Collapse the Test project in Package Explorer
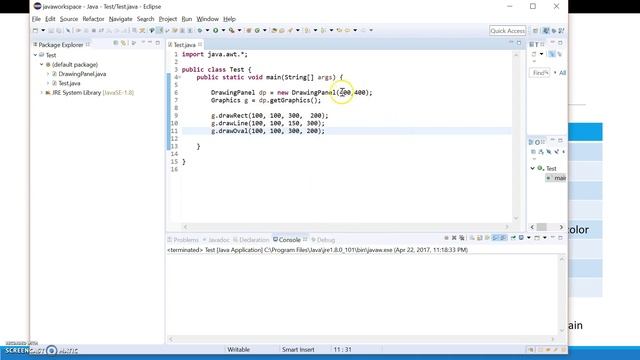The image size is (640, 360). [35, 55]
